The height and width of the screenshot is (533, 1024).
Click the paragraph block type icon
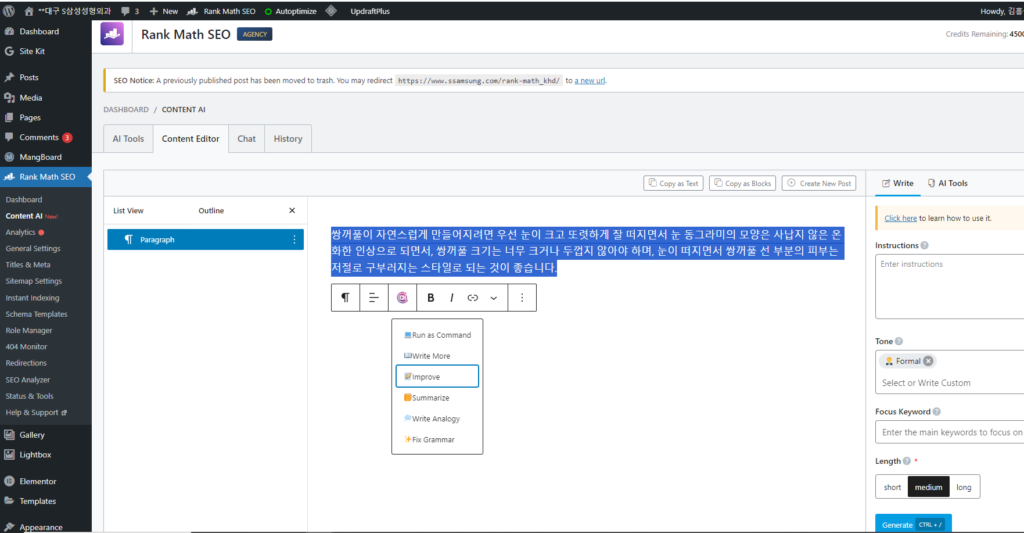pyautogui.click(x=345, y=298)
